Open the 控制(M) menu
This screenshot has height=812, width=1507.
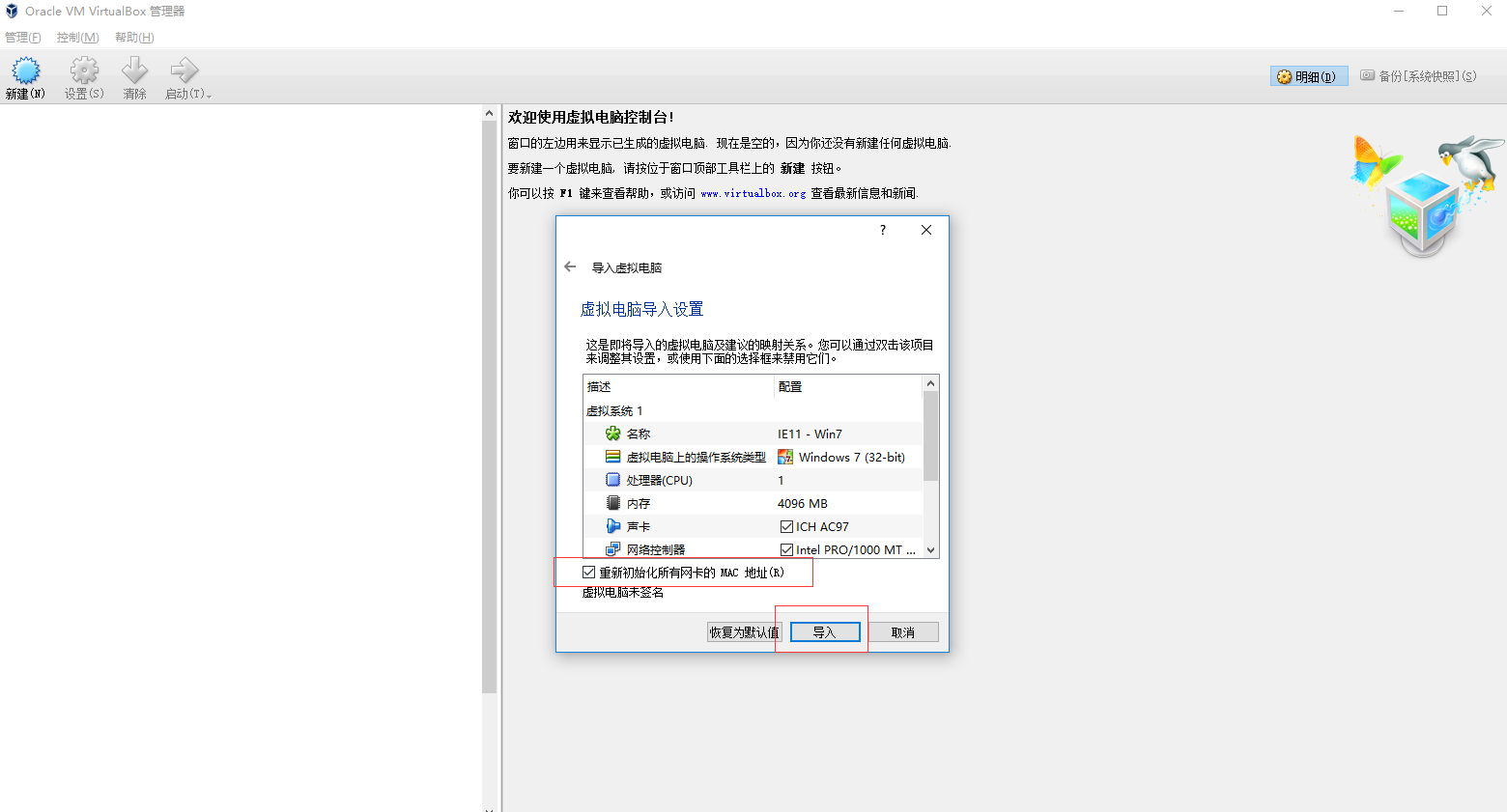(78, 38)
